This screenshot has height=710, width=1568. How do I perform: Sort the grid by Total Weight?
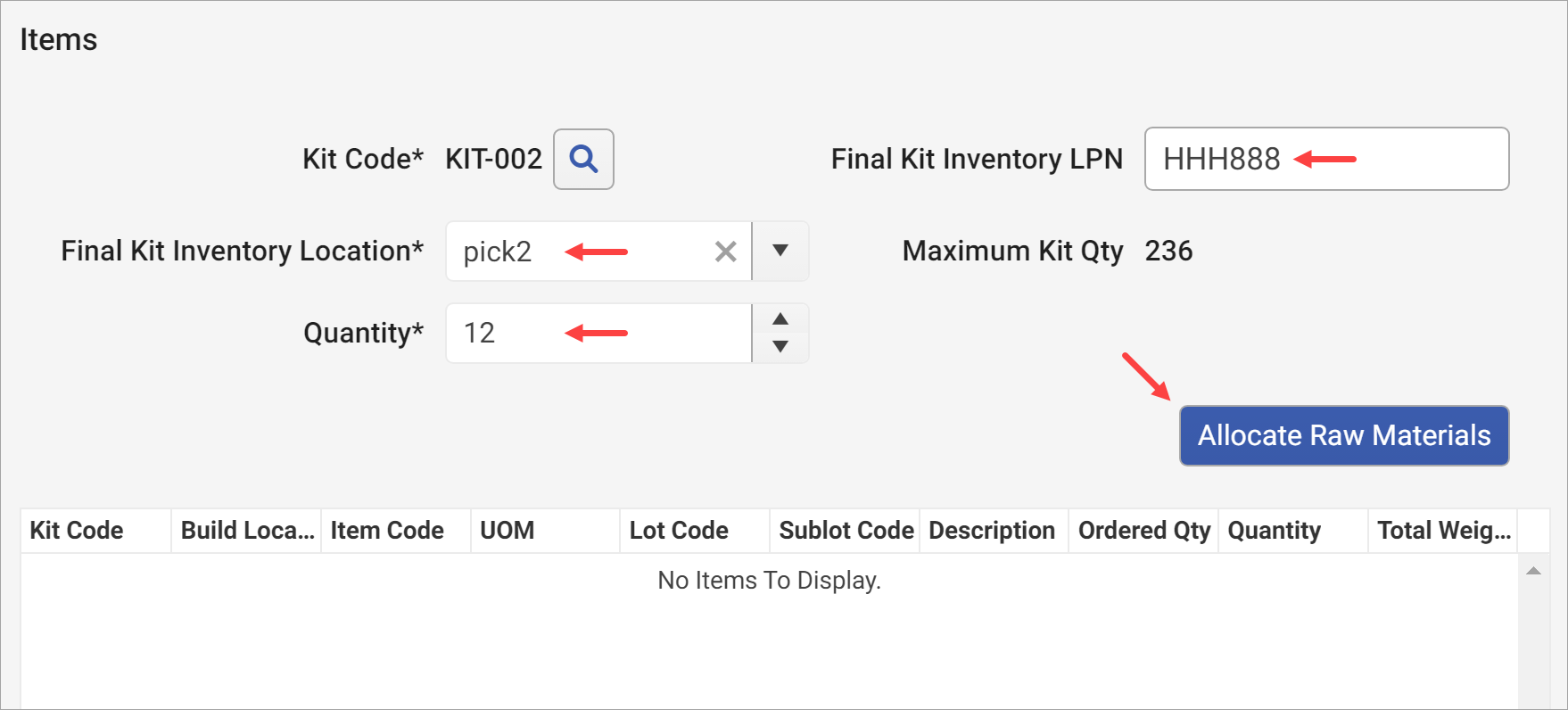[x=1441, y=531]
